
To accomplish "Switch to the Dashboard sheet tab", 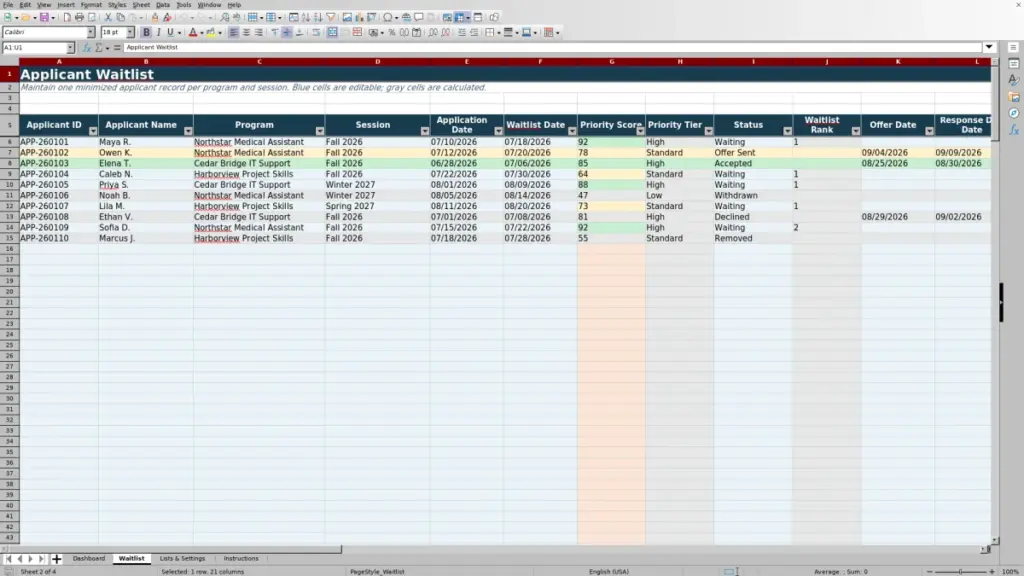I will click(x=88, y=559).
